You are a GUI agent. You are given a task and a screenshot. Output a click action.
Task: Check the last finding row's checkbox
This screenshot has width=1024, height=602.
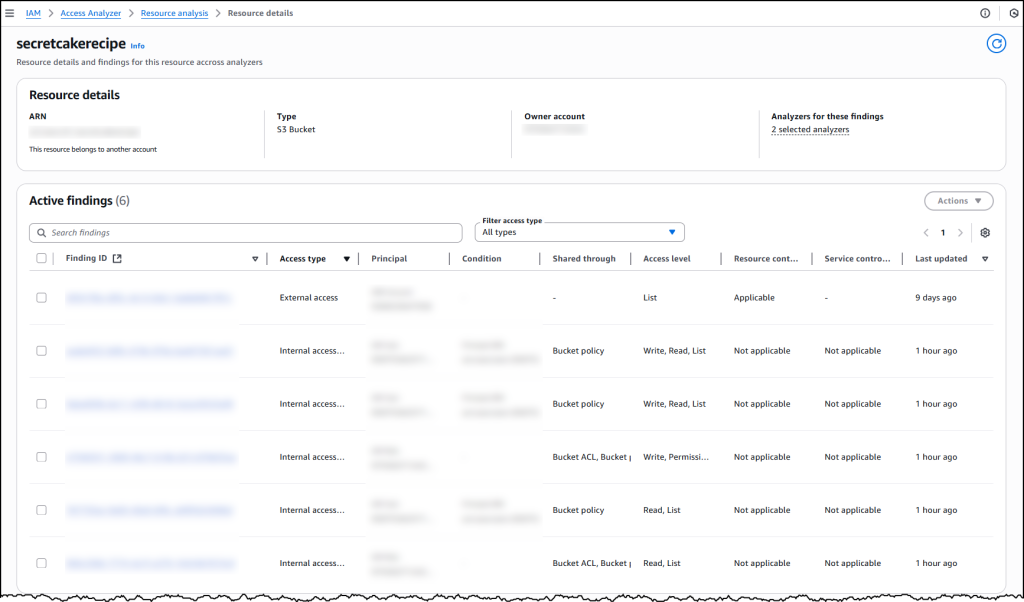(41, 563)
